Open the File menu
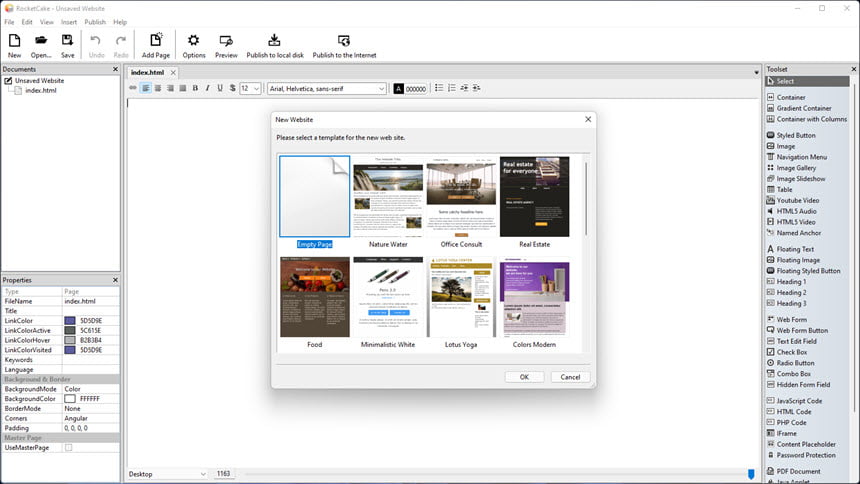The width and height of the screenshot is (860, 484). click(9, 22)
